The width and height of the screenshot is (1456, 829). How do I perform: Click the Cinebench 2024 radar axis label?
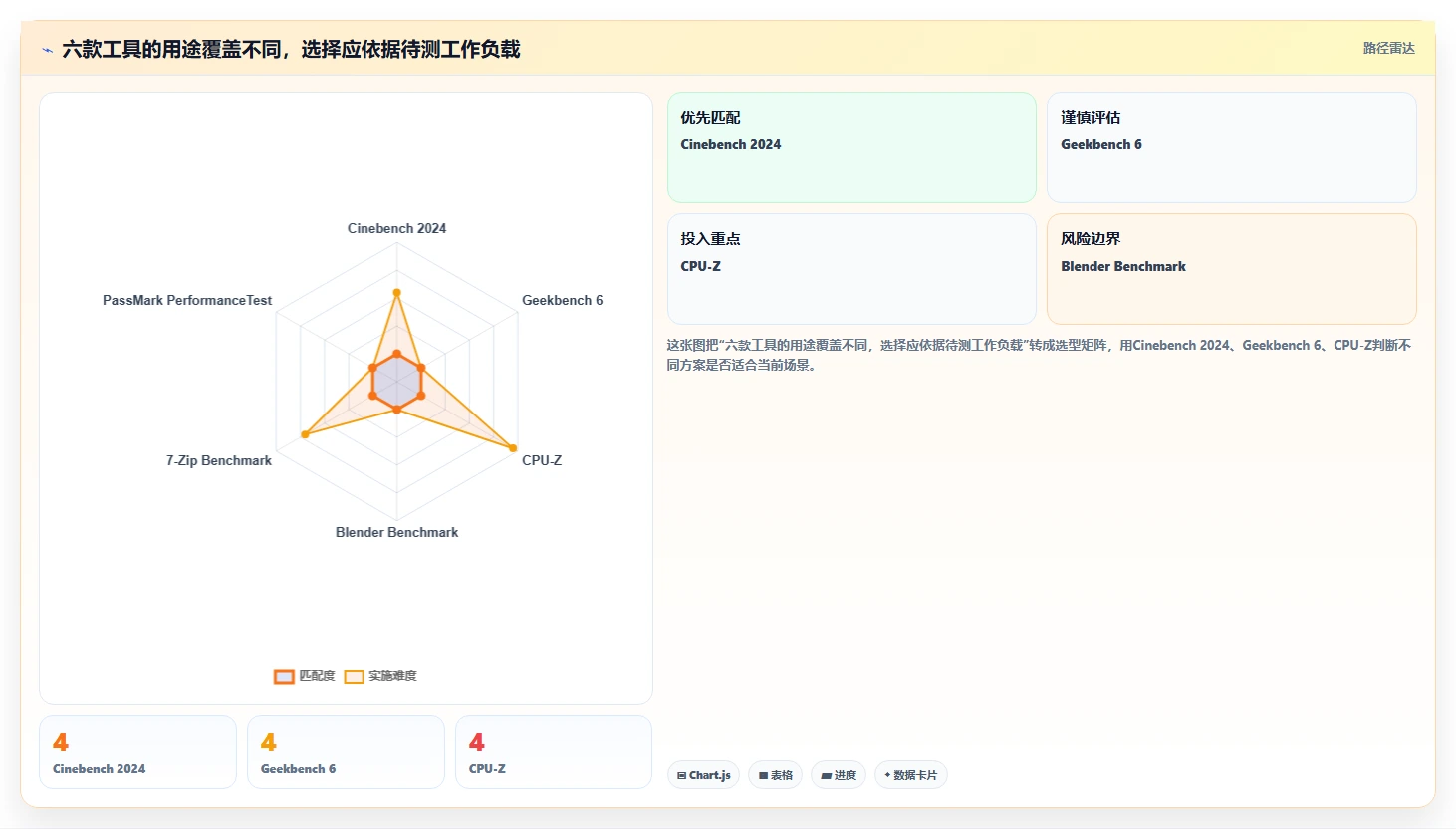click(396, 228)
